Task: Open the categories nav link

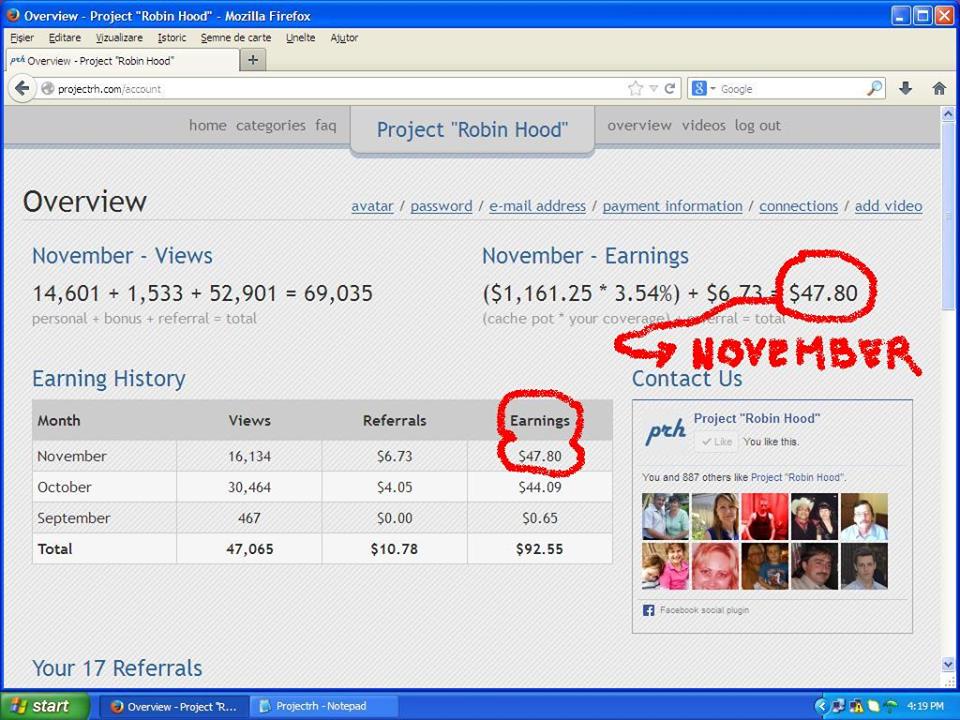Action: point(271,126)
